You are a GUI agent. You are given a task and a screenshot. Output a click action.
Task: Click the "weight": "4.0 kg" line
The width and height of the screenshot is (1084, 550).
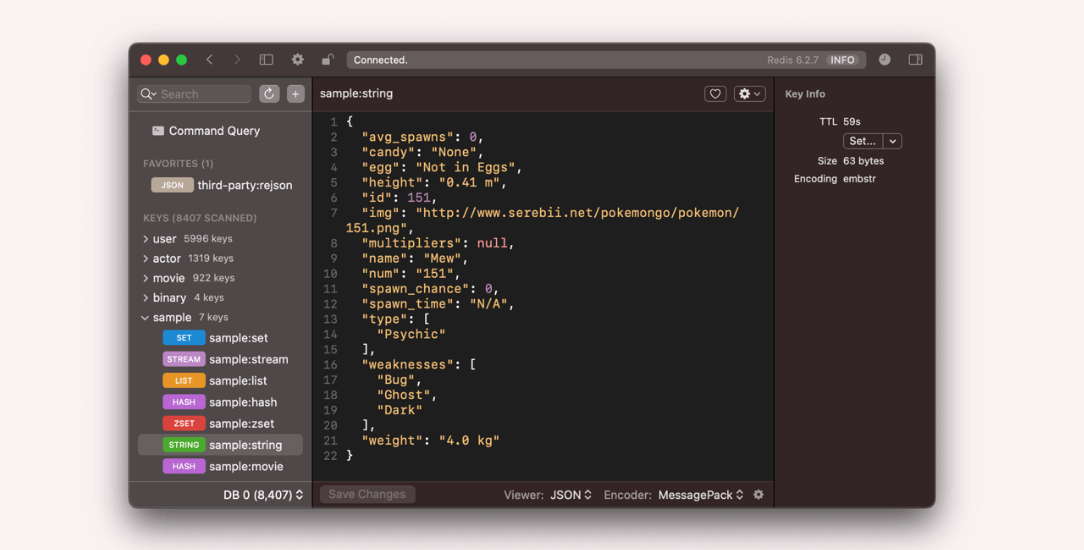430,440
